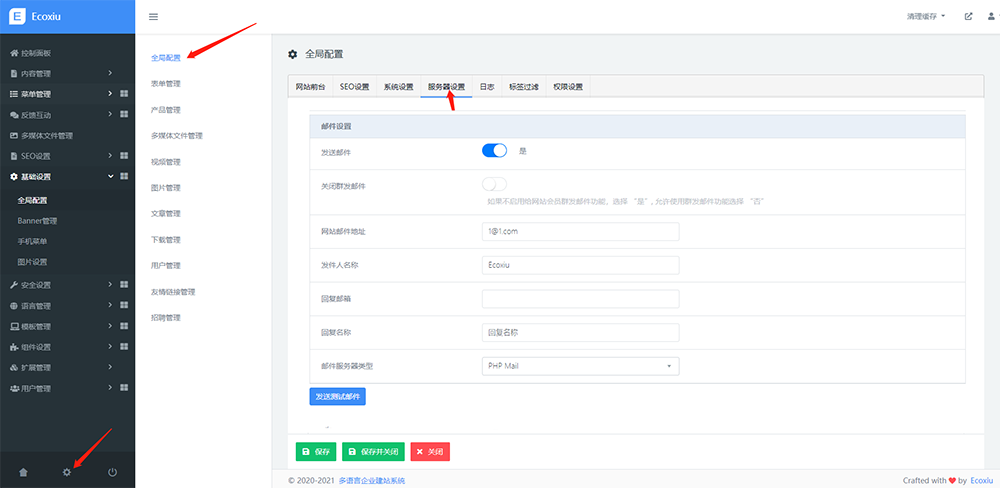Screen dimensions: 1000x488
Task: Click the green 保存 button
Action: (x=316, y=452)
